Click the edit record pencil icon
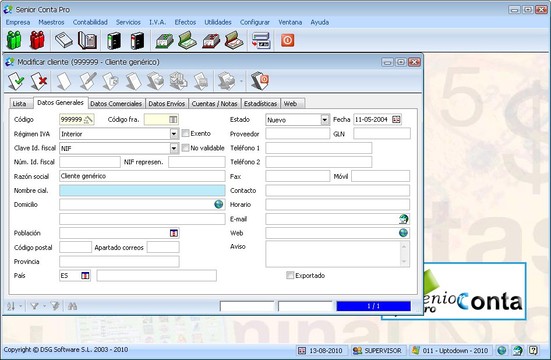This screenshot has height=360, width=551. [x=88, y=81]
